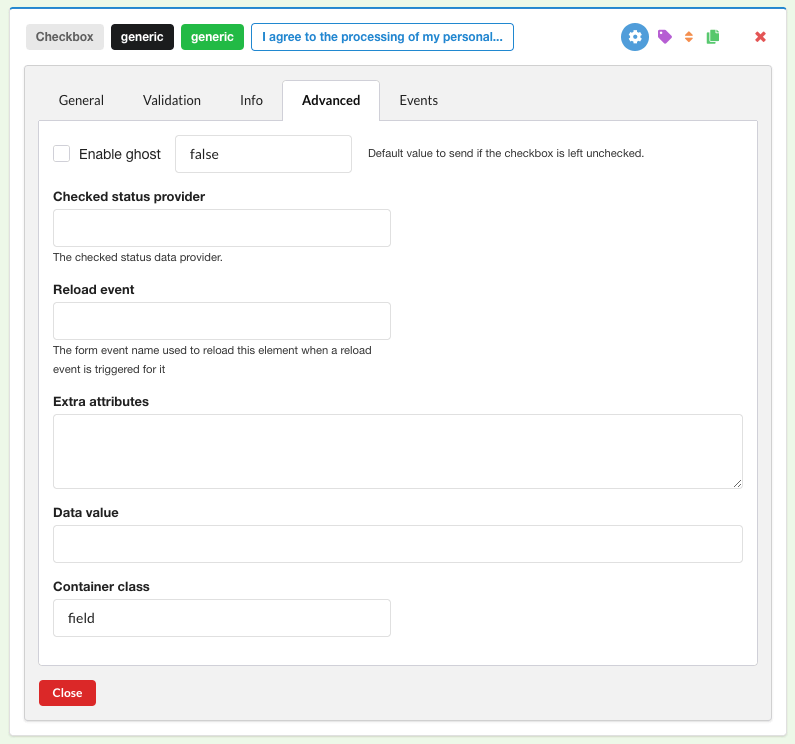Click inside the Extra attributes textarea
Screen dimensions: 795x744
[x=397, y=451]
